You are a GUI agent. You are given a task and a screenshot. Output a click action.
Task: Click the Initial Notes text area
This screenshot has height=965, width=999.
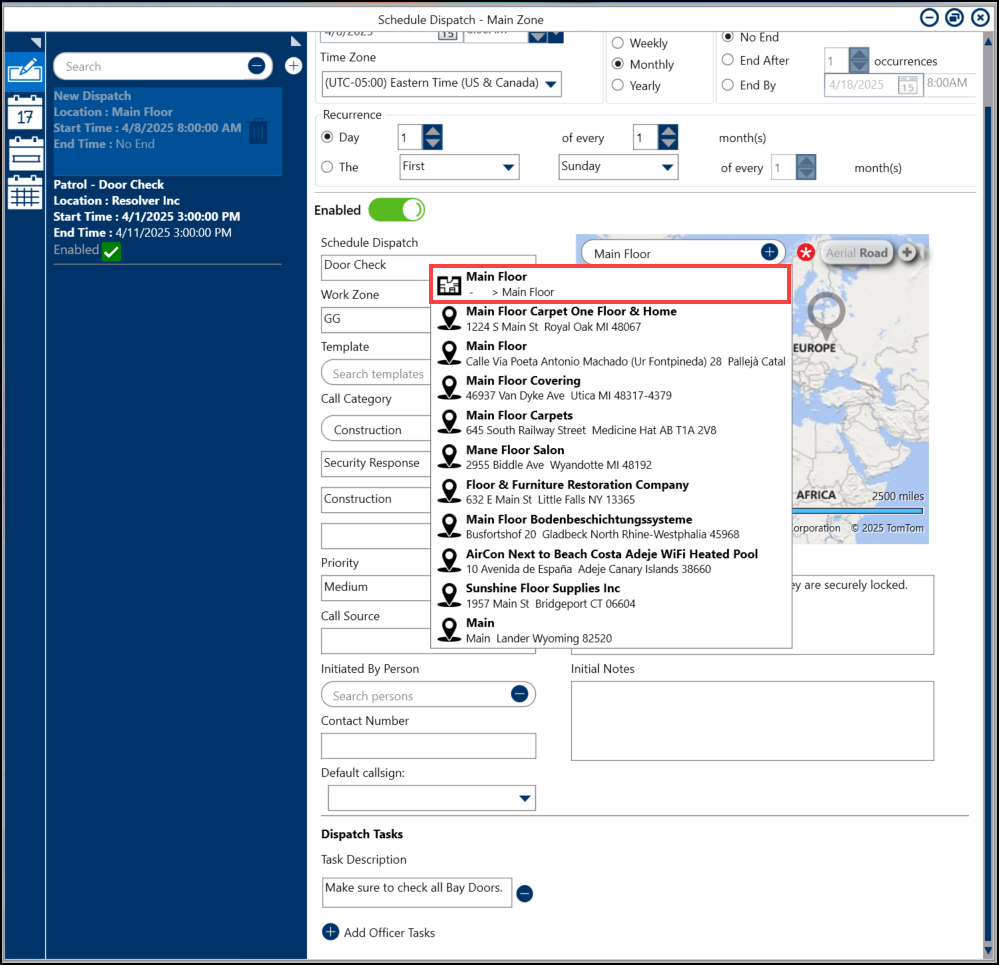[x=752, y=713]
